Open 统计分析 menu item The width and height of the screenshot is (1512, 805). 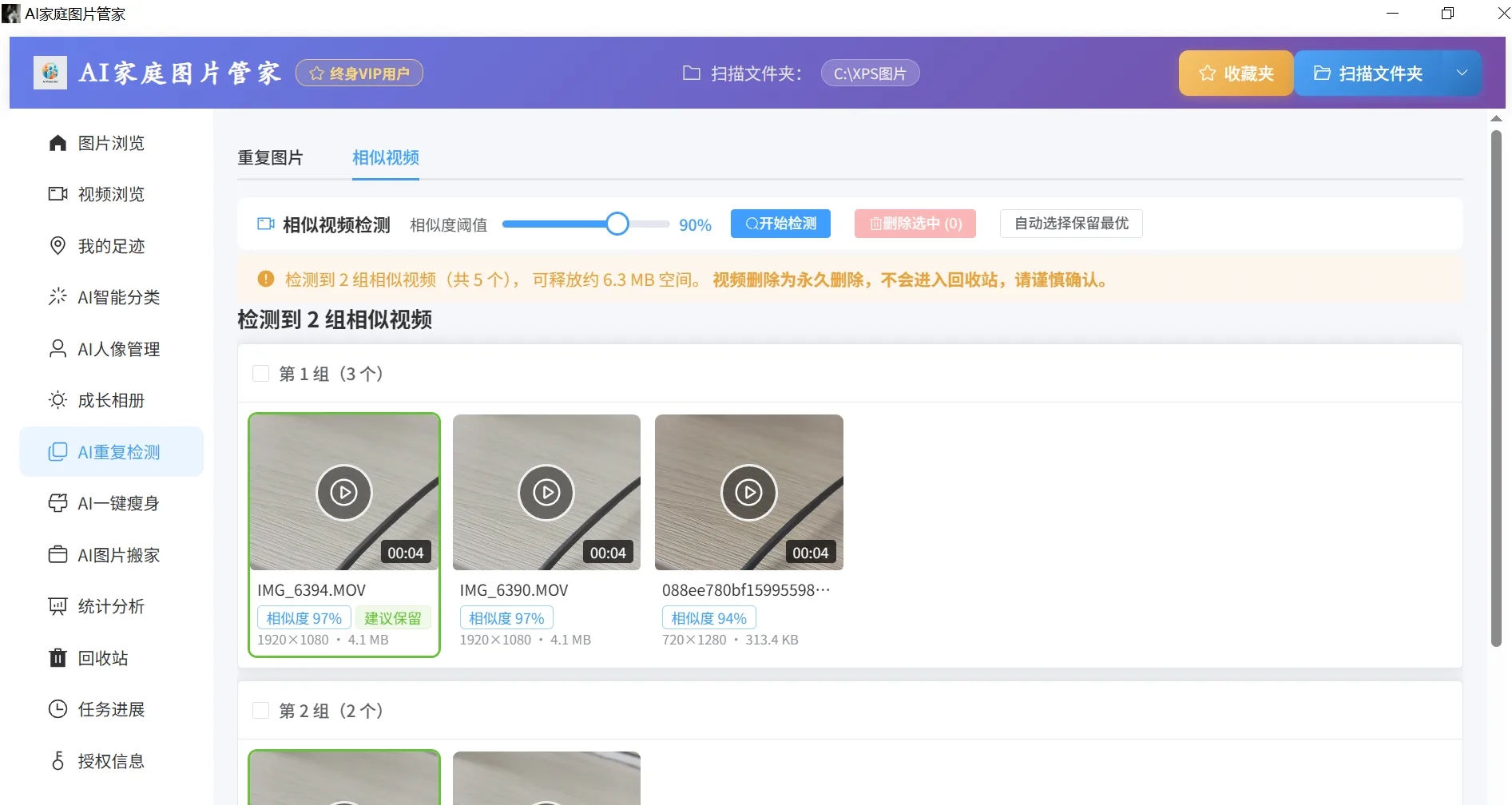coord(112,606)
